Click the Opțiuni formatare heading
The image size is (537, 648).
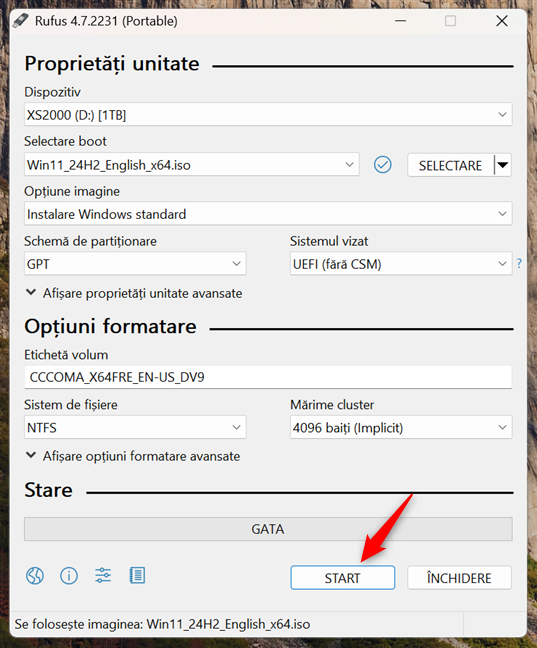coord(110,326)
